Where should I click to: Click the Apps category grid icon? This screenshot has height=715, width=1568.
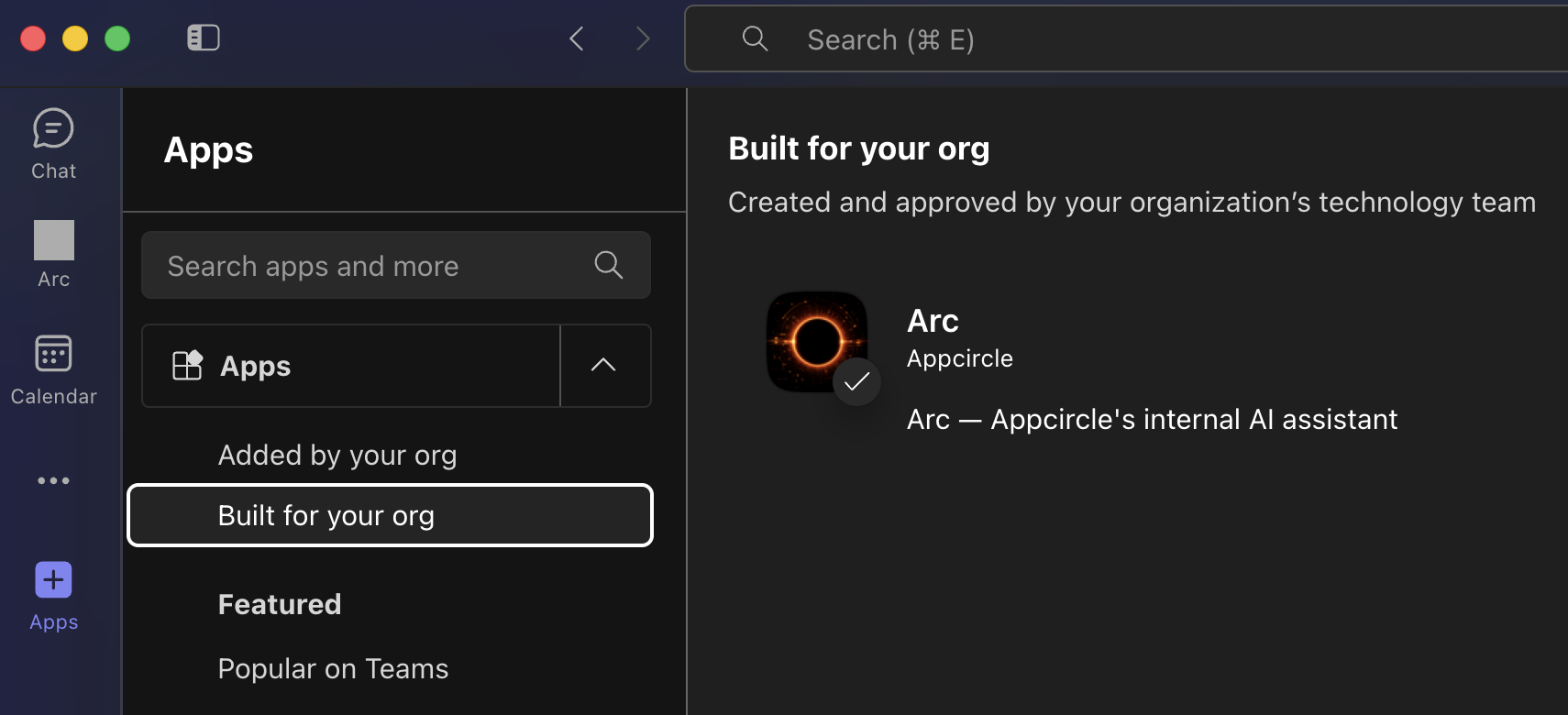(x=187, y=365)
